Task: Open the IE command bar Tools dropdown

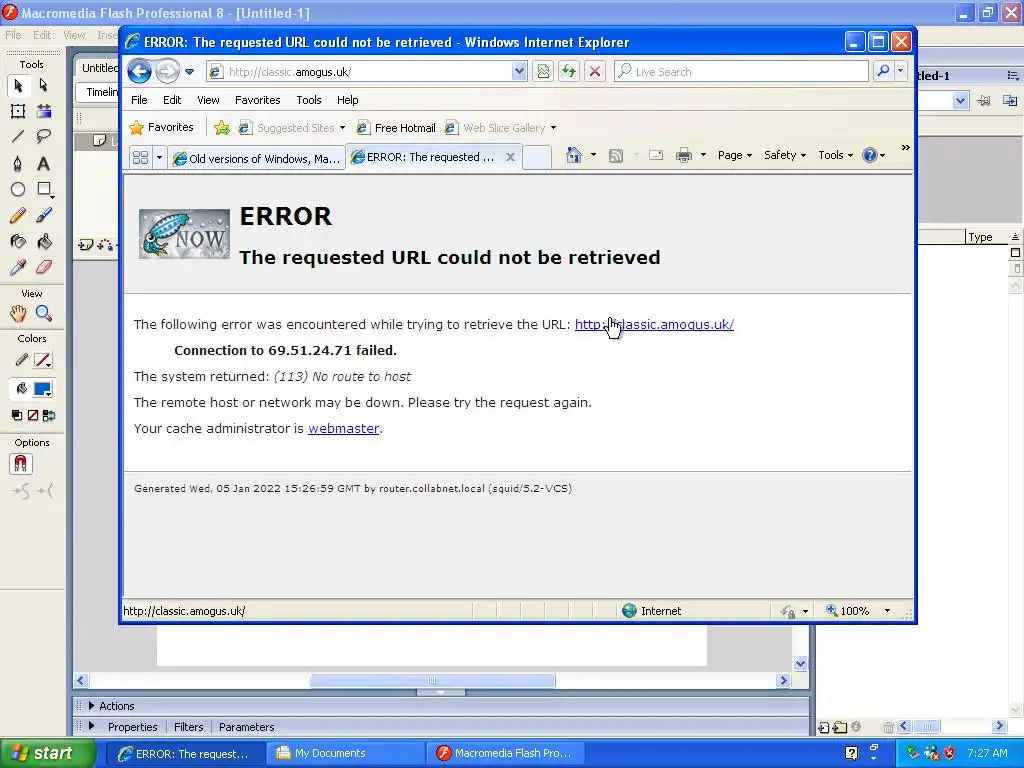Action: 835,155
